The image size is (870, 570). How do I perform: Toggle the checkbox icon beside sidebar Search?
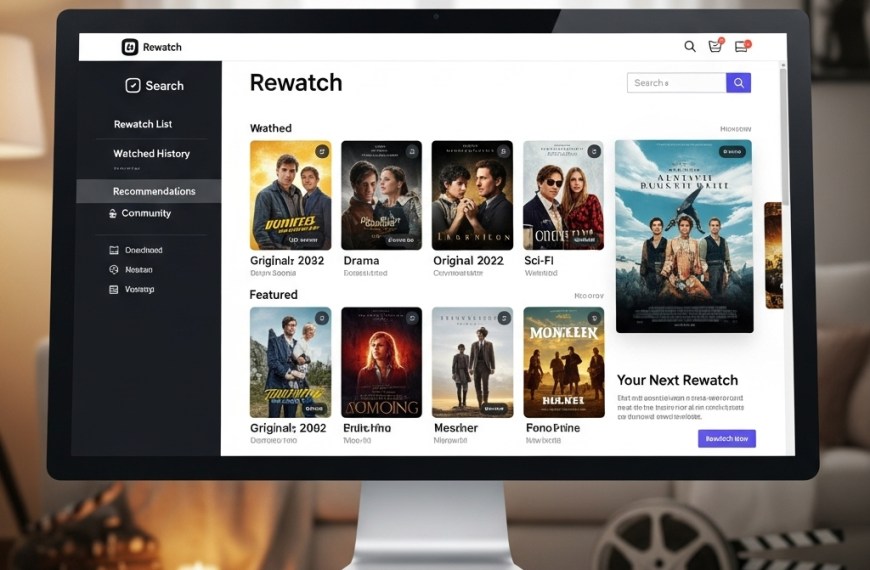pyautogui.click(x=132, y=86)
